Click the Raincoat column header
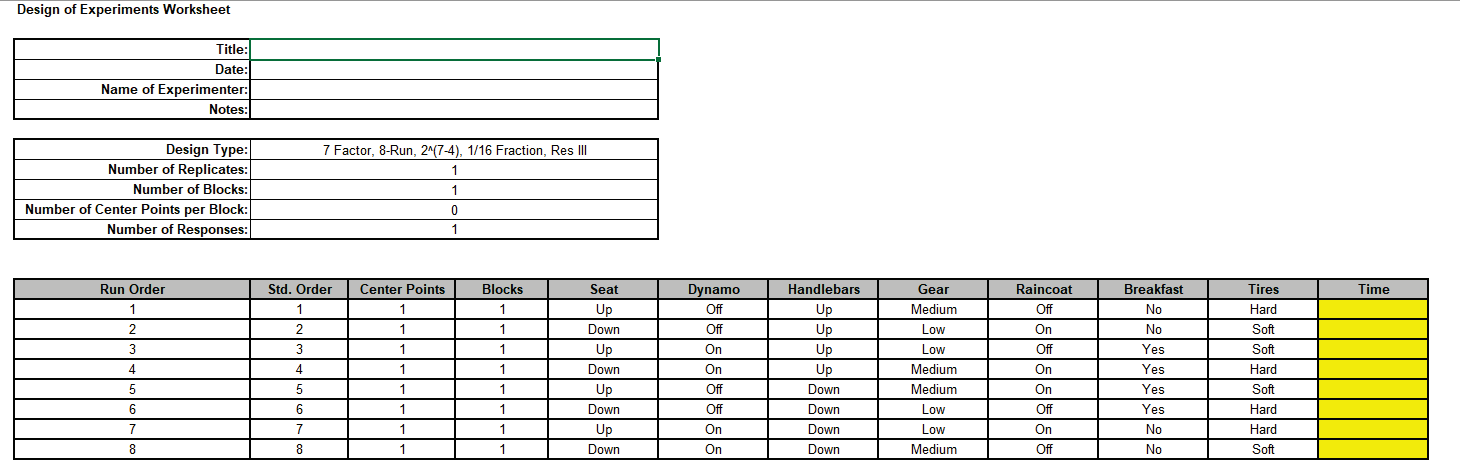1460x466 pixels. 1043,289
